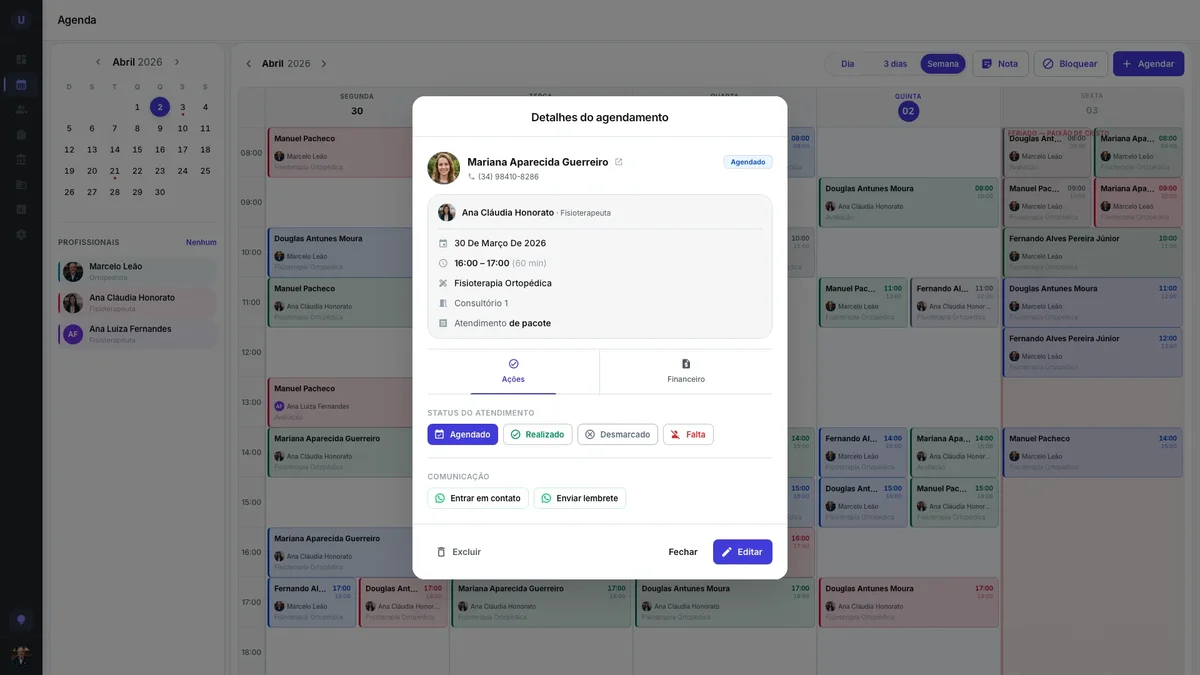This screenshot has height=675, width=1200.
Task: Click the lightbulb icon in sidebar bottom
Action: pos(21,620)
